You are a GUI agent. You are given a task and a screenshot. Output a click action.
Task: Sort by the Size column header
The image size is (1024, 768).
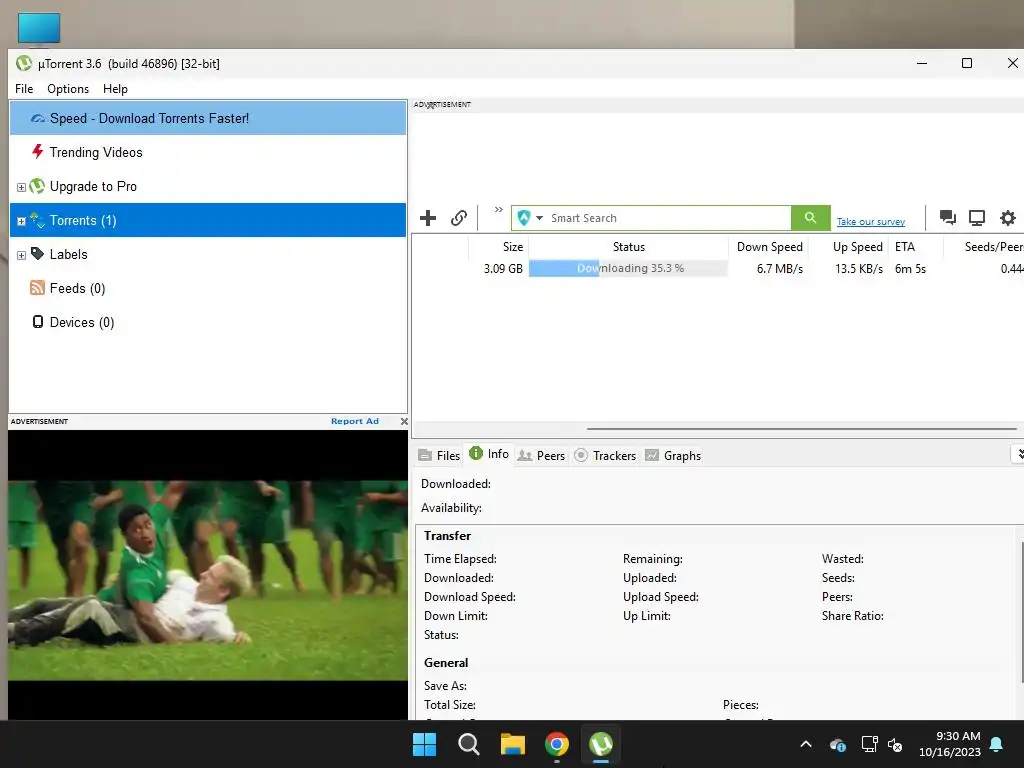tap(498, 246)
